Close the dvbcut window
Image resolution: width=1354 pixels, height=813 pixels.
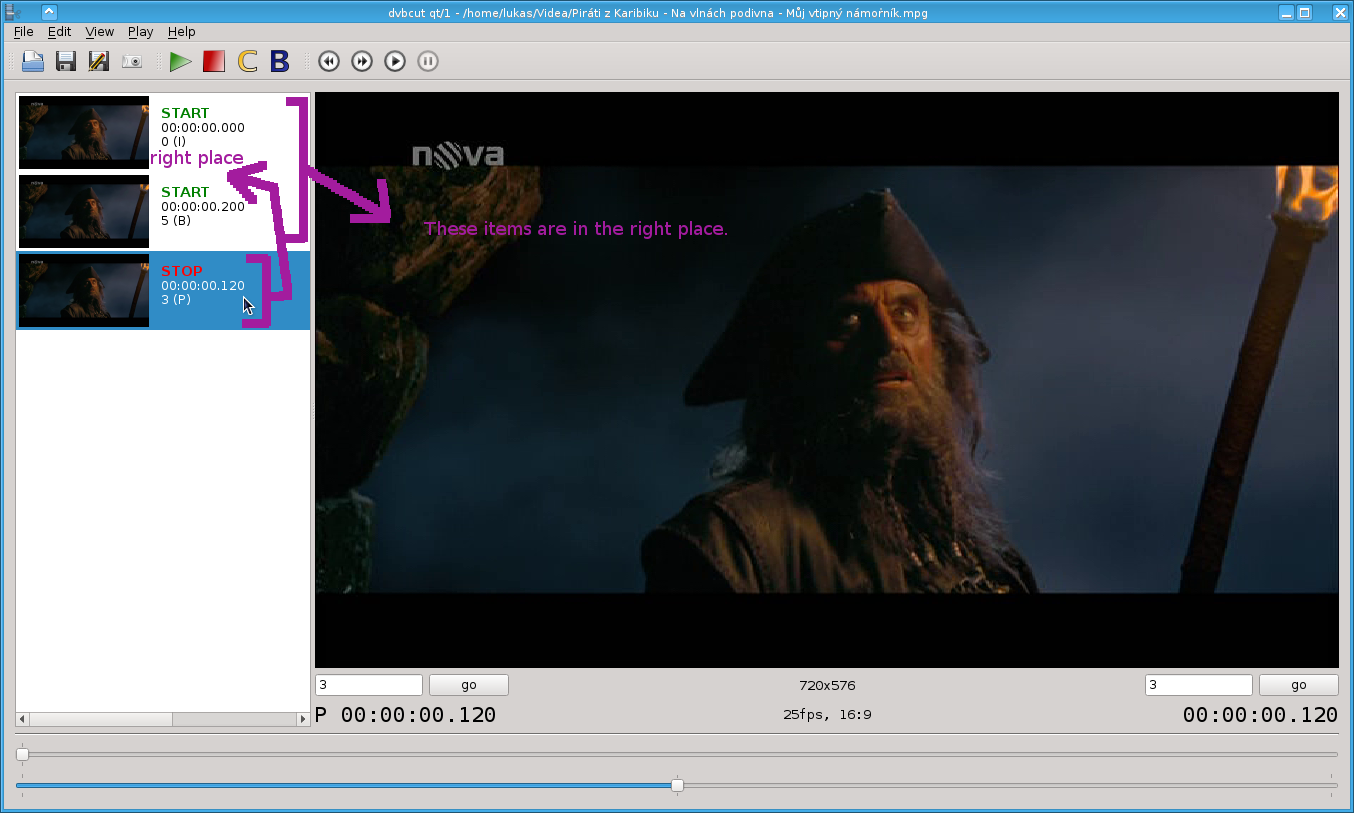click(x=1339, y=12)
